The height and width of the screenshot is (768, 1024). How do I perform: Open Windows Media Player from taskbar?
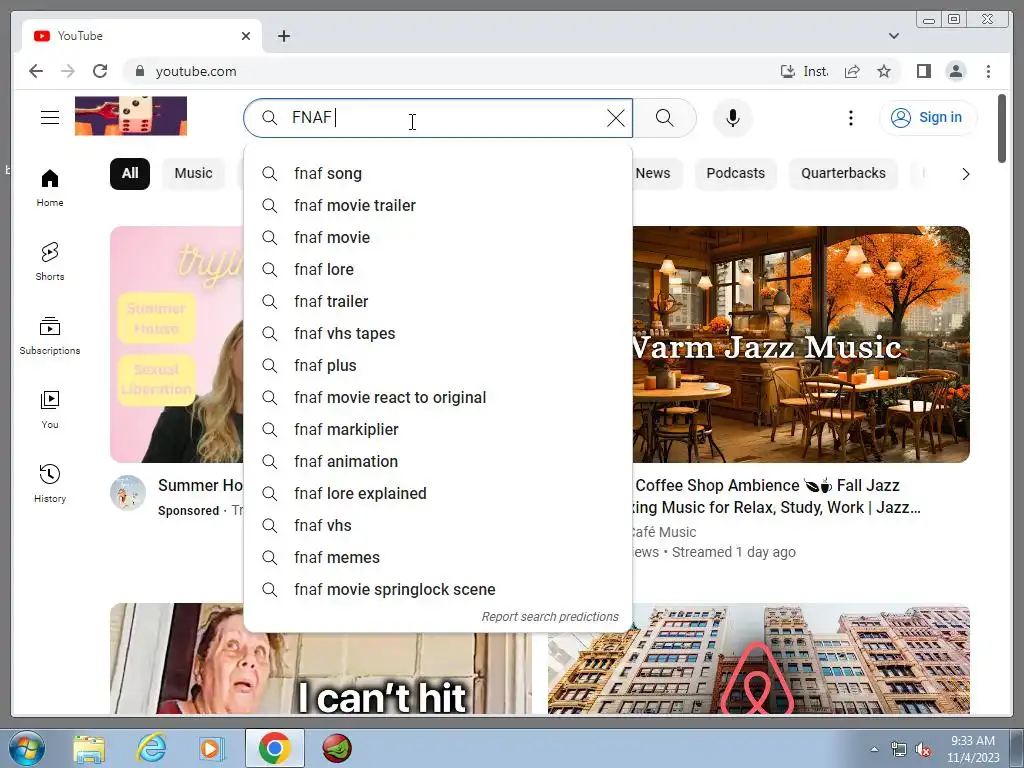click(x=210, y=748)
